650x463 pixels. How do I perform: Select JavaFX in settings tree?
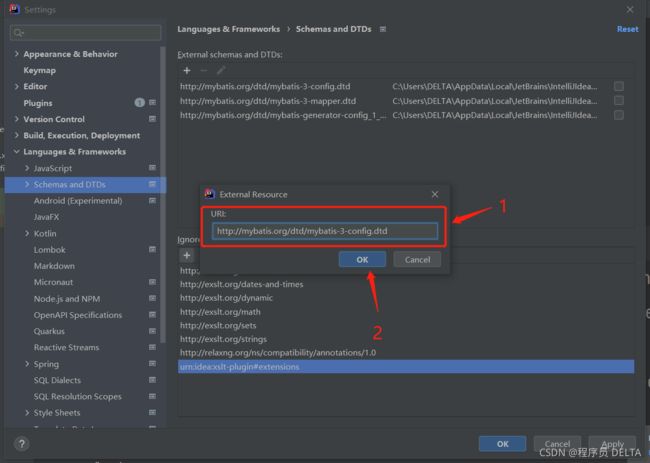tap(46, 217)
